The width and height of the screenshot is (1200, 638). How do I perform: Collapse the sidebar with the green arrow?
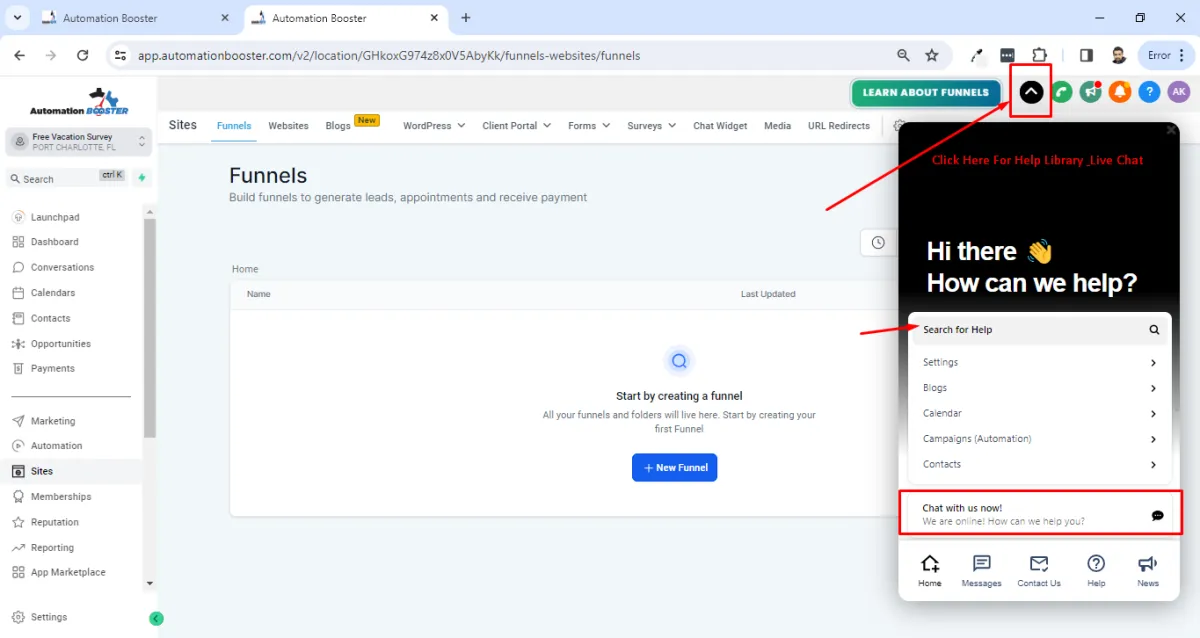point(156,618)
